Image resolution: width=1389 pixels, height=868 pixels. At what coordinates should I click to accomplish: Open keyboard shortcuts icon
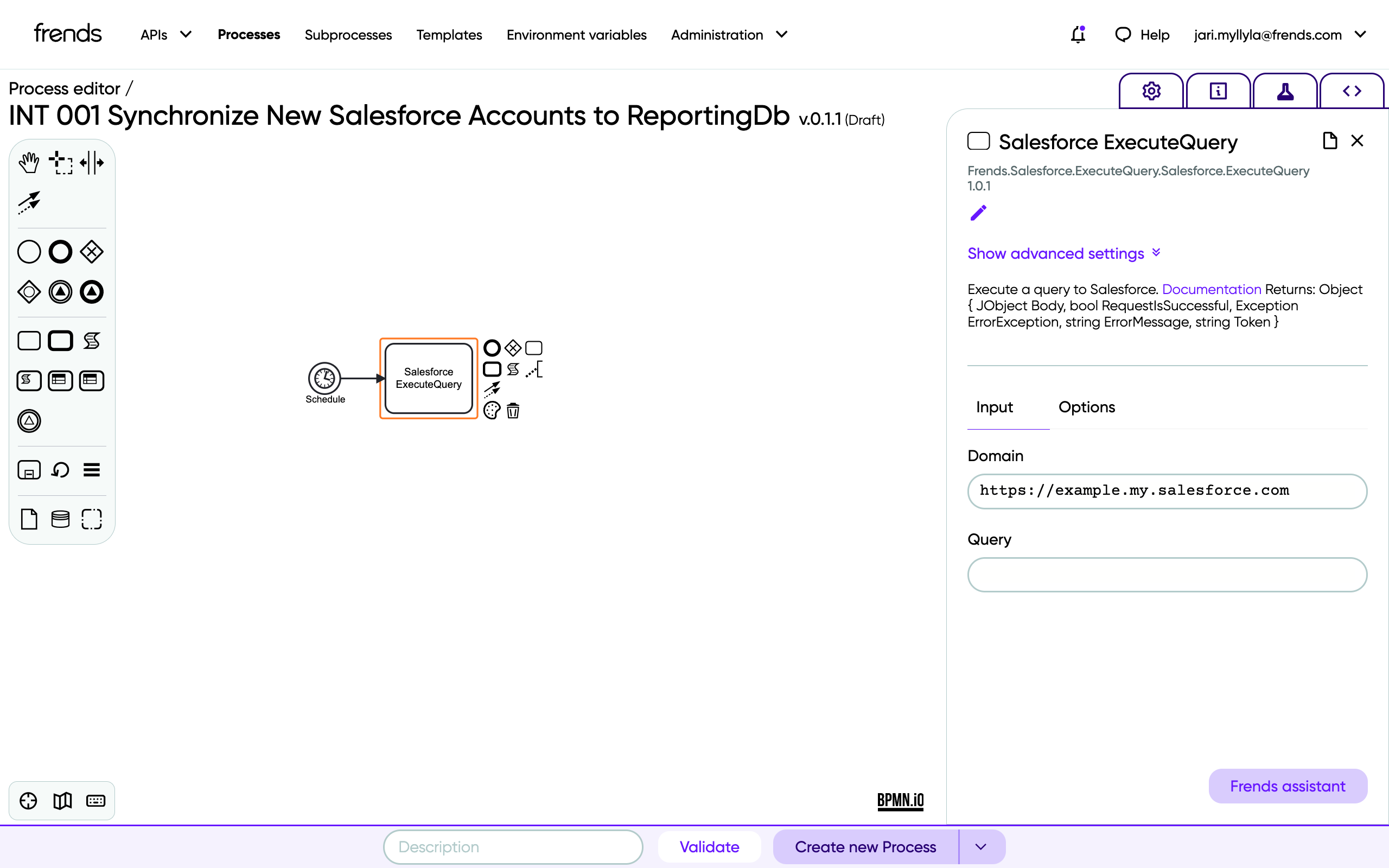pos(95,800)
